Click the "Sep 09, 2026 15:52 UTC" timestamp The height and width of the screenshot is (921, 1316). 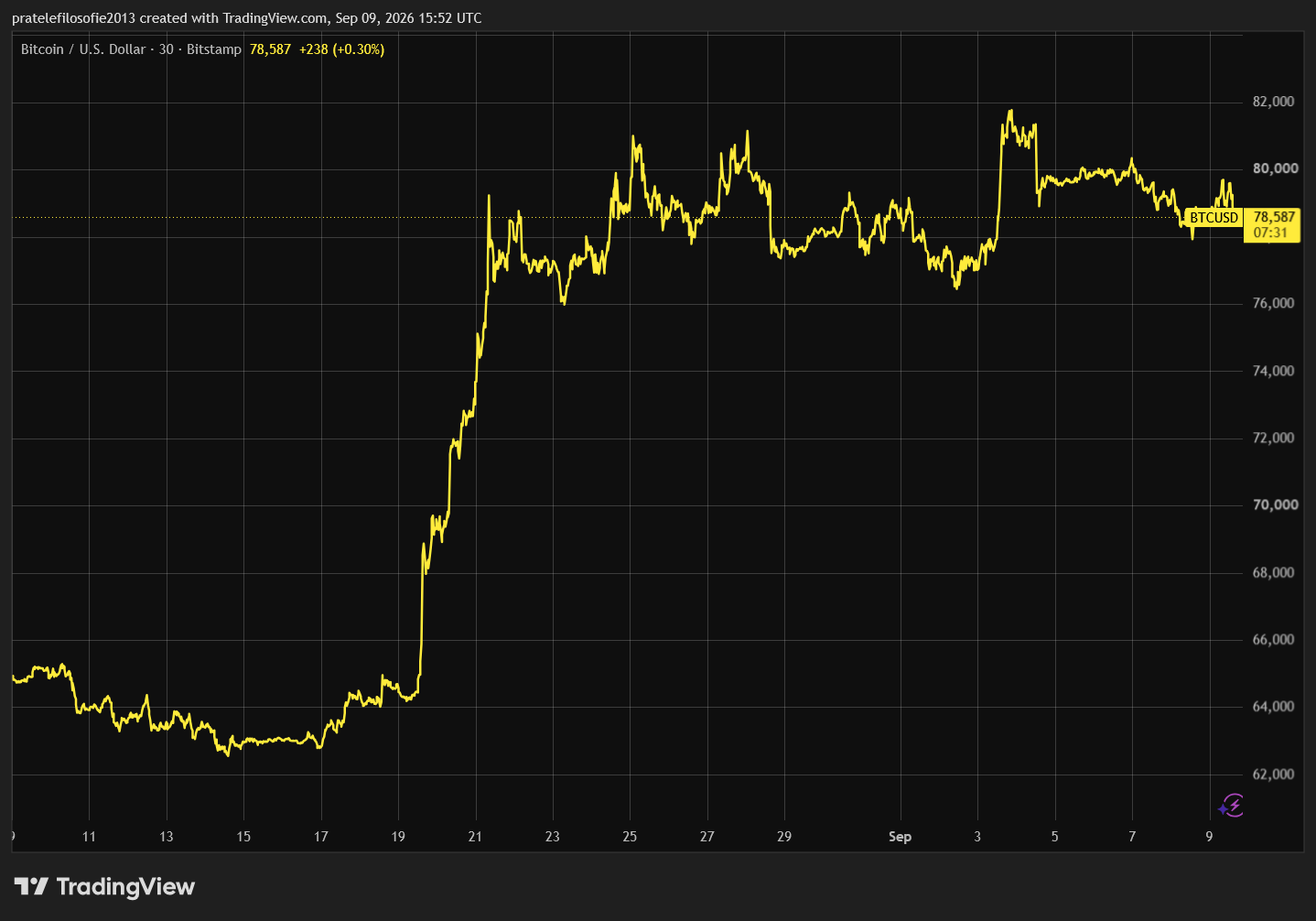coord(408,18)
